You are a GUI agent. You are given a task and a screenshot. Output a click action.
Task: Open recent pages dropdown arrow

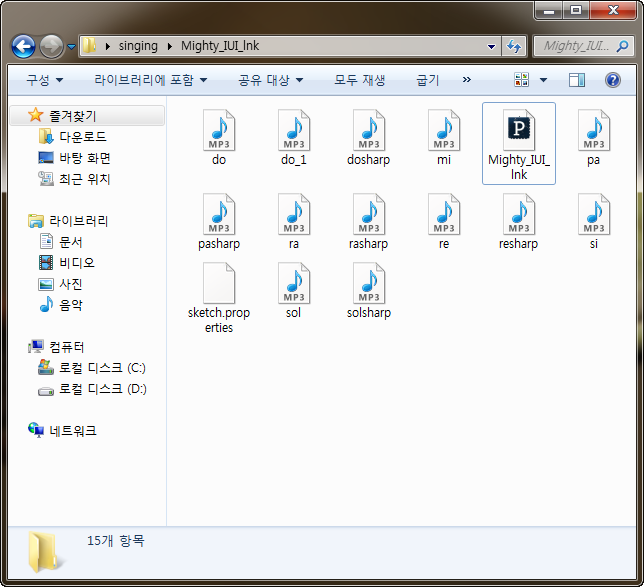coord(71,47)
